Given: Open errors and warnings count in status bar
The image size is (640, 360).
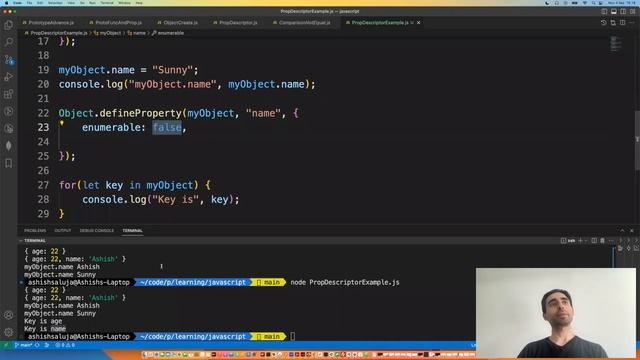Looking at the screenshot, I should 65,345.
